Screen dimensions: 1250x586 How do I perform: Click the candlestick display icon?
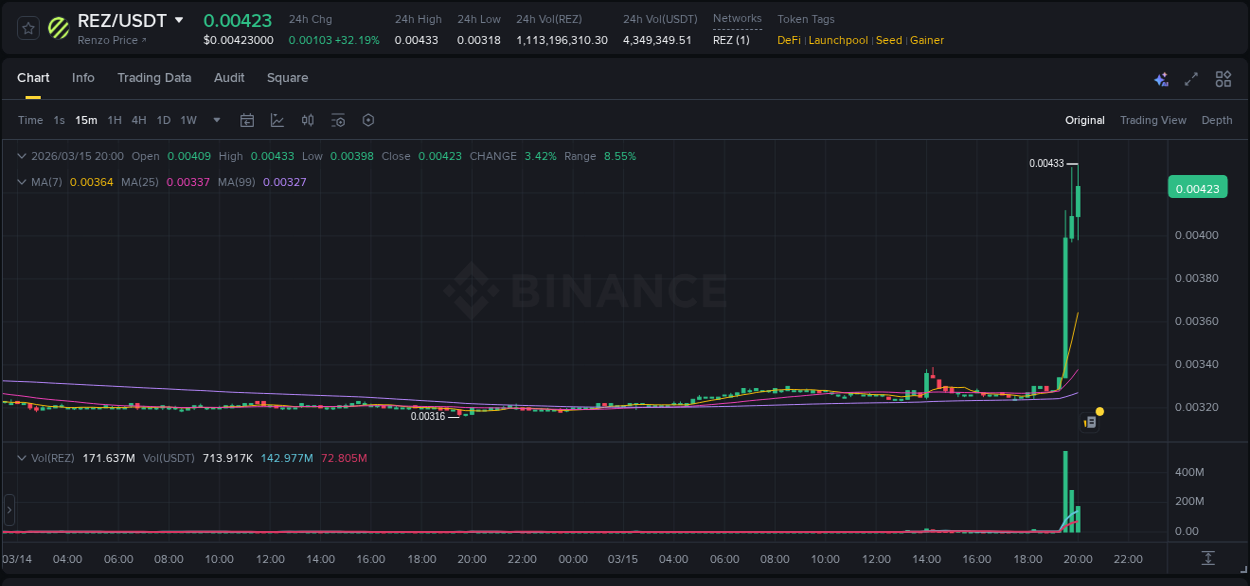308,120
